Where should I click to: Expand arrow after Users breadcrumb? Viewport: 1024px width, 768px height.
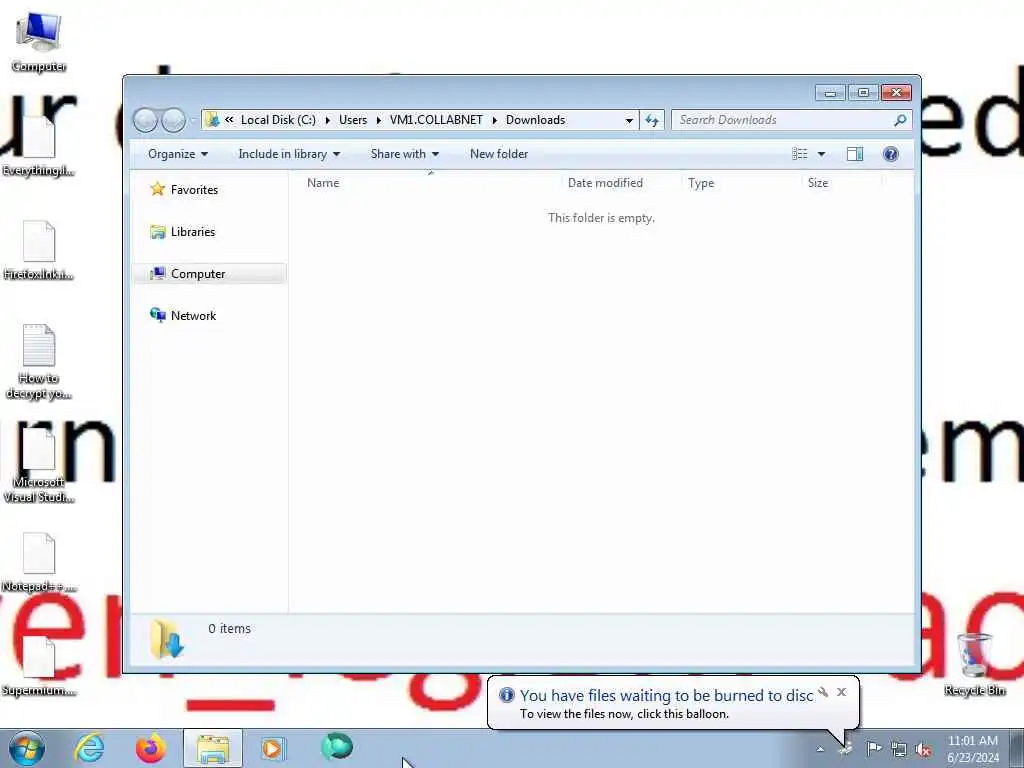point(379,120)
